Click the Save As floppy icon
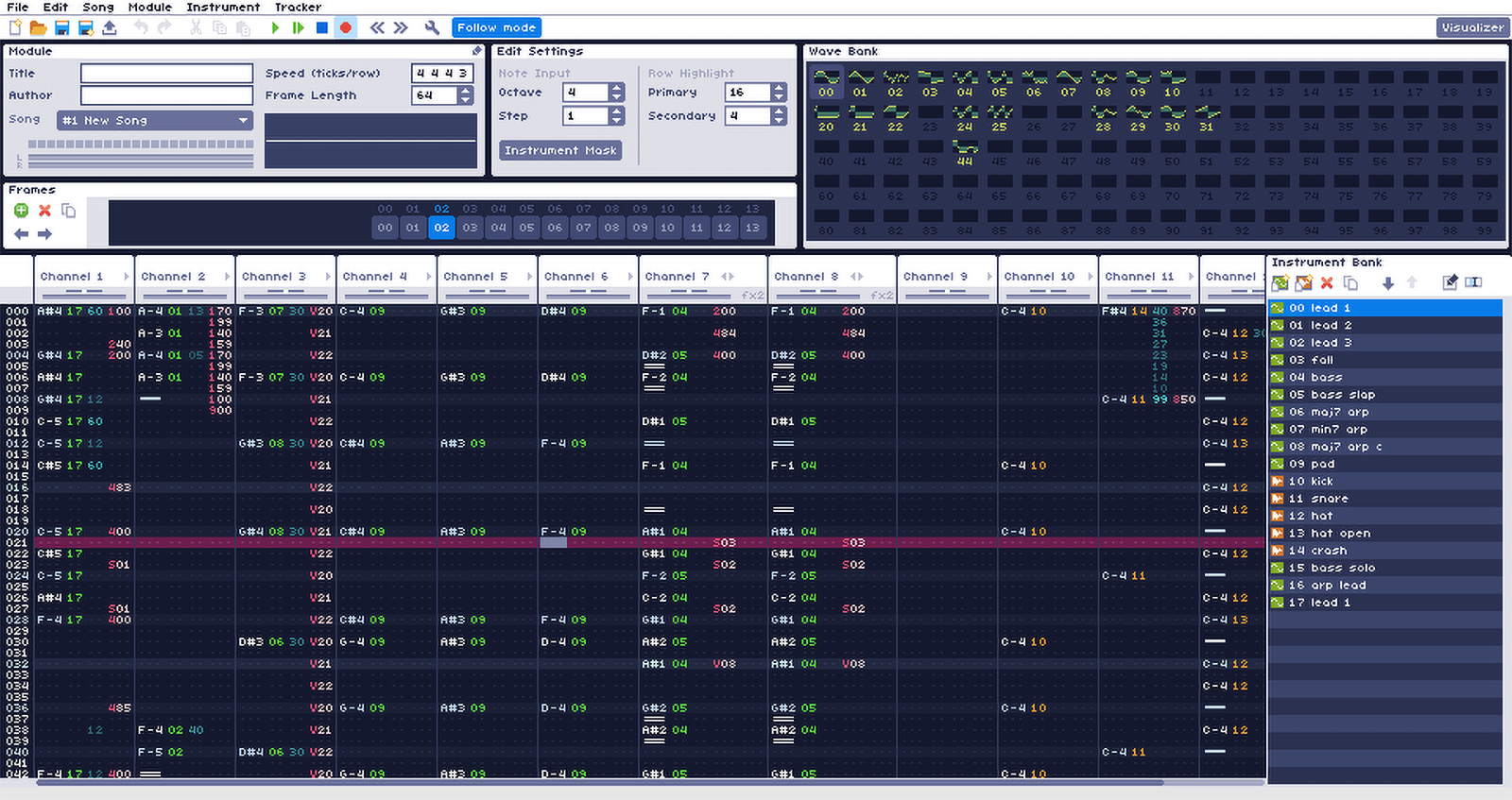This screenshot has width=1512, height=800. click(85, 27)
